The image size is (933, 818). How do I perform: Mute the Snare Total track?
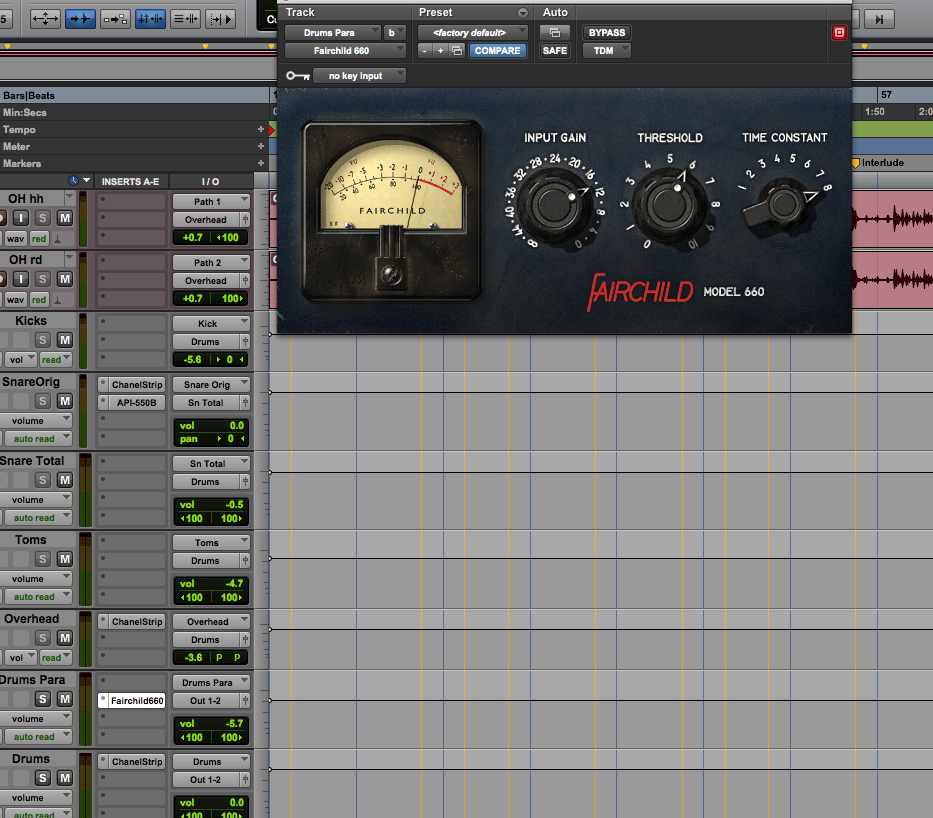pos(64,480)
